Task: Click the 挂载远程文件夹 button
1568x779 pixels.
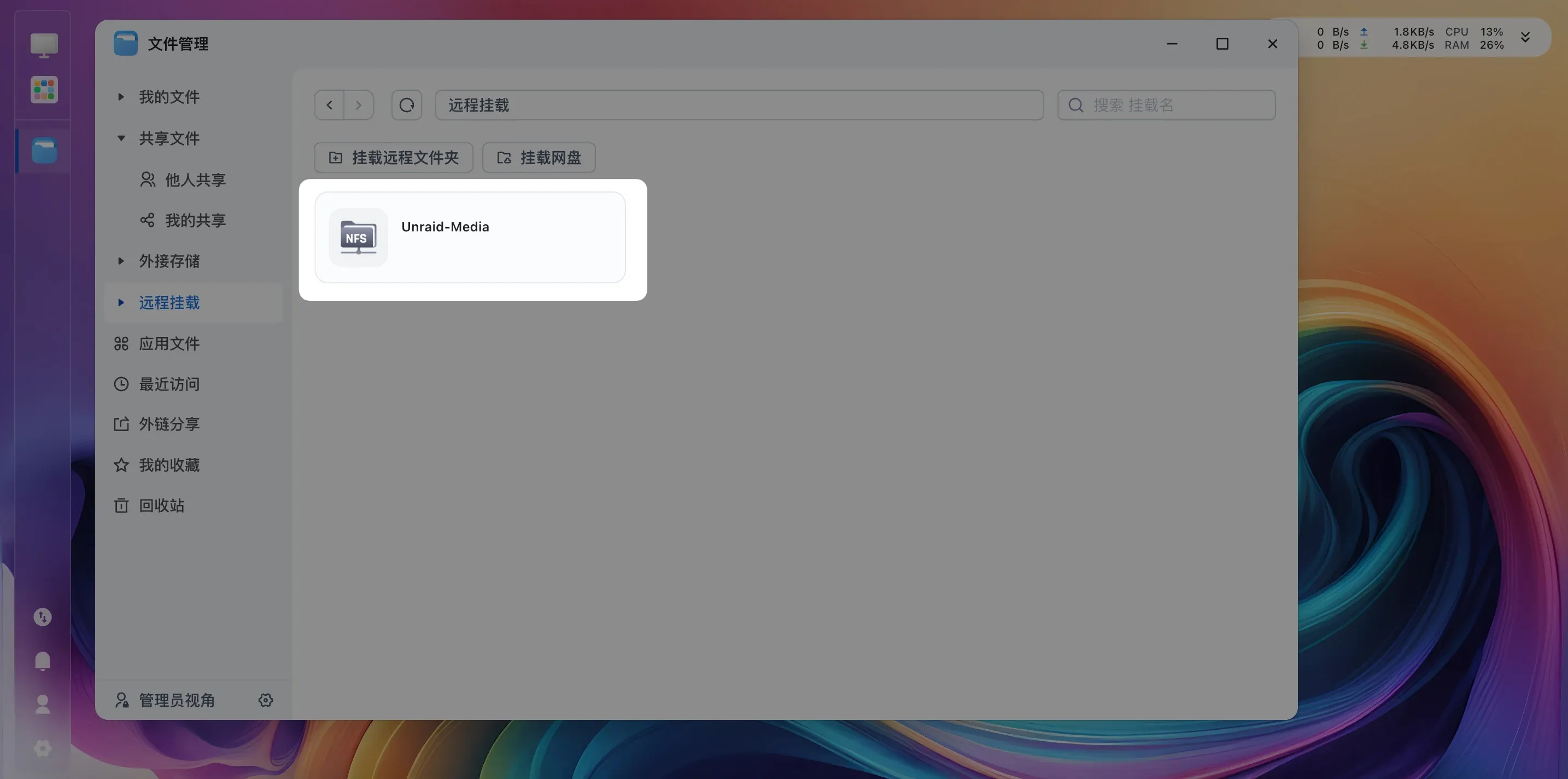Action: pyautogui.click(x=394, y=158)
